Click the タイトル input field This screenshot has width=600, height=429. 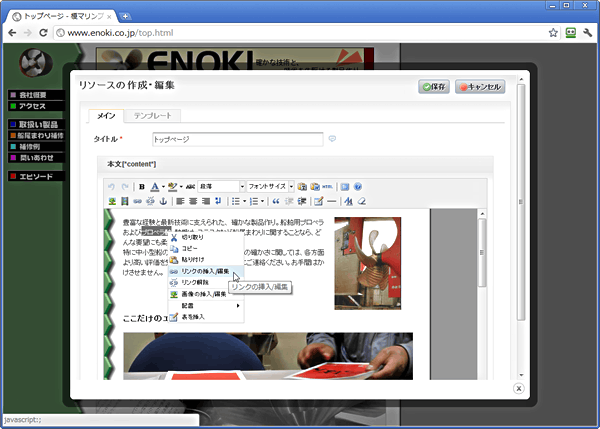coord(237,139)
